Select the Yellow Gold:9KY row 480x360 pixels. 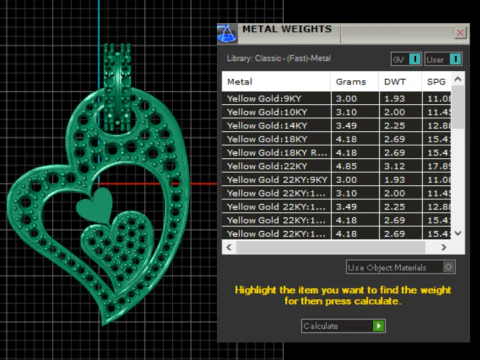pyautogui.click(x=336, y=99)
